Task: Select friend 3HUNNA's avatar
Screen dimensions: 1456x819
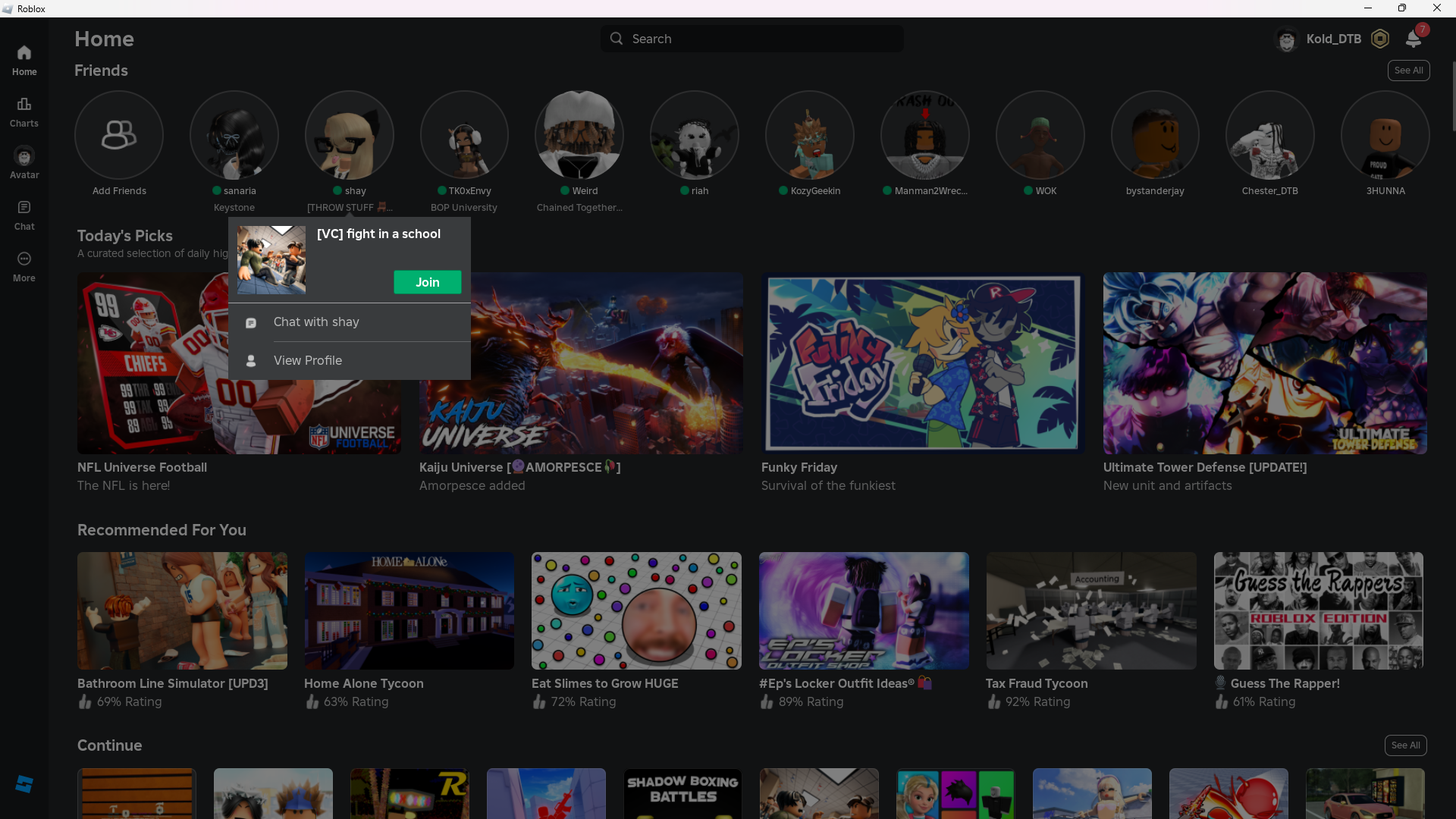Action: (x=1385, y=135)
